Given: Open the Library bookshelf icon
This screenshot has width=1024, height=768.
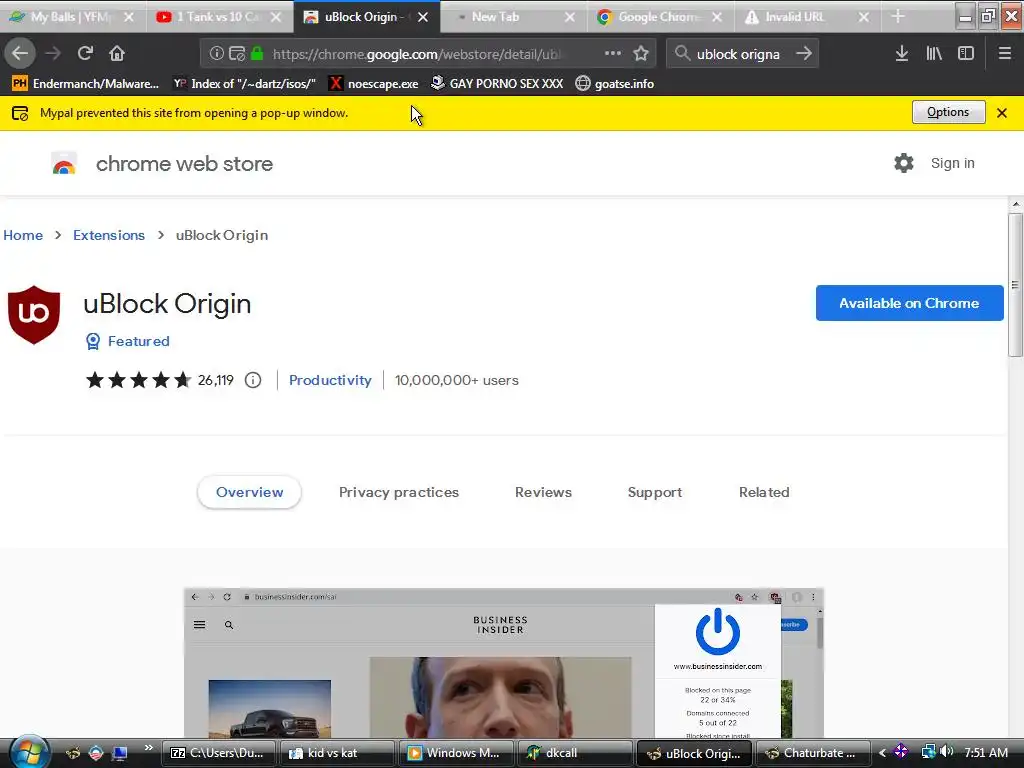Looking at the screenshot, I should pyautogui.click(x=934, y=54).
